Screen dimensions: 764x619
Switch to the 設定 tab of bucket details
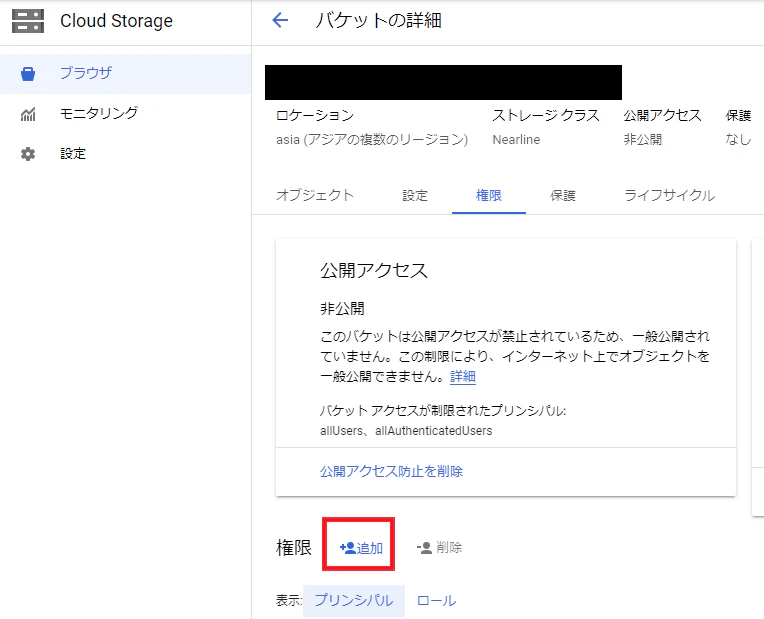click(415, 195)
